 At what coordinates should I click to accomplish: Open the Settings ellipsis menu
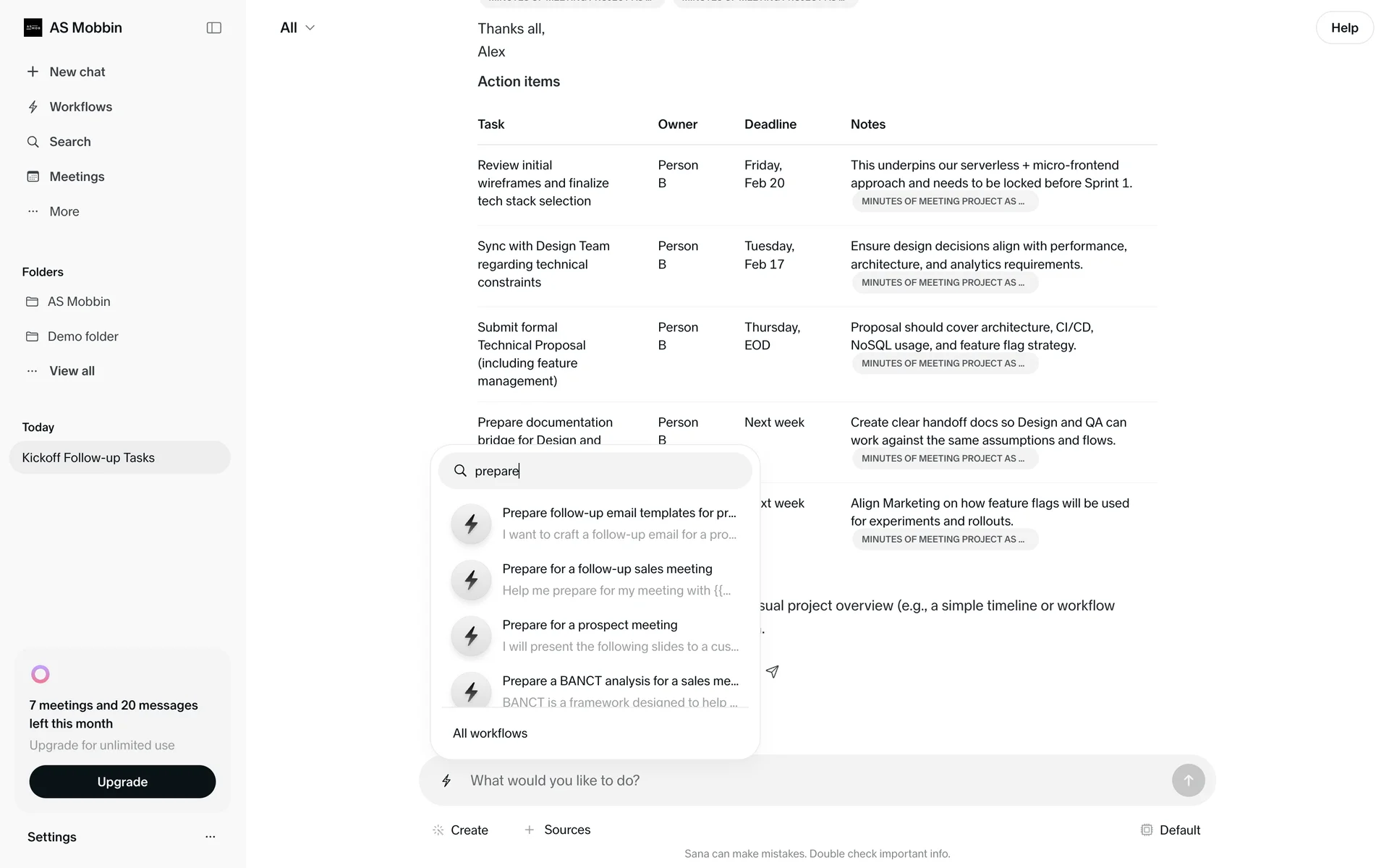pos(210,837)
